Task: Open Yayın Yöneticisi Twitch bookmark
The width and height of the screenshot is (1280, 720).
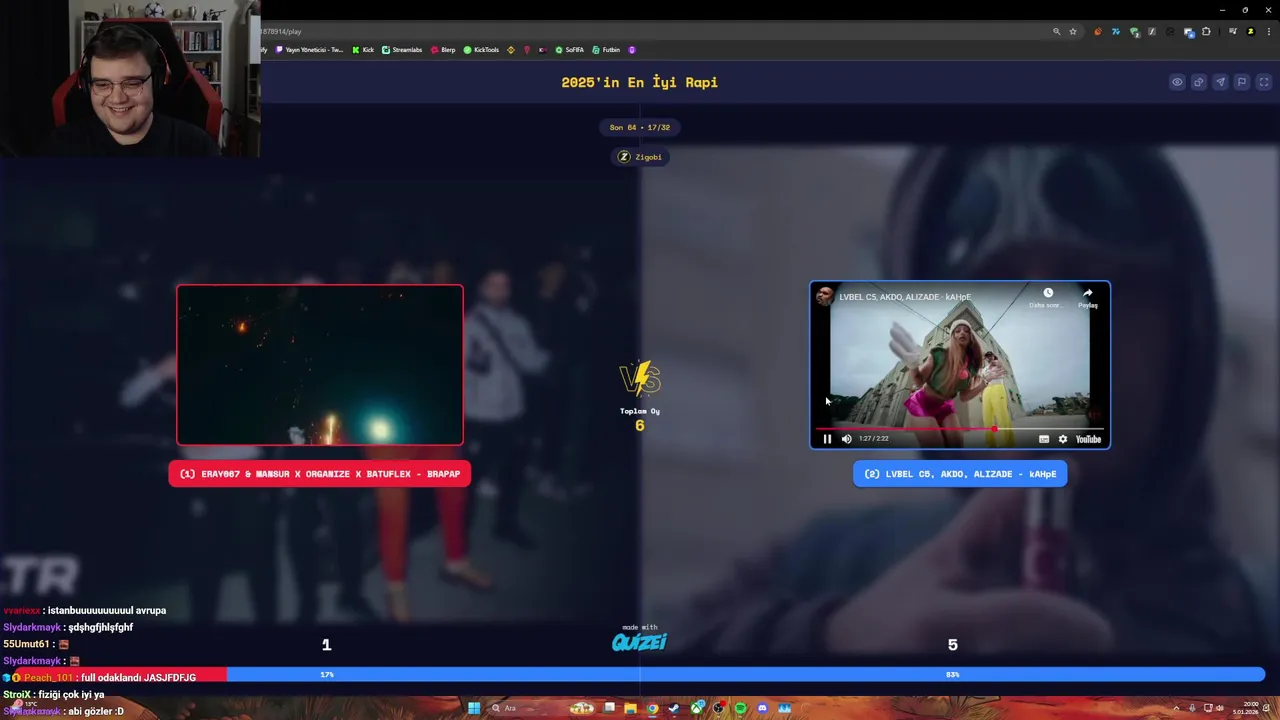Action: coord(308,50)
